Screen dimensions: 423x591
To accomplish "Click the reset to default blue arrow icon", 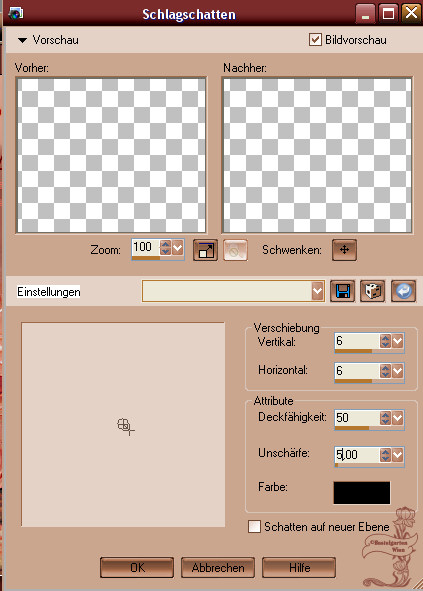I will (403, 291).
